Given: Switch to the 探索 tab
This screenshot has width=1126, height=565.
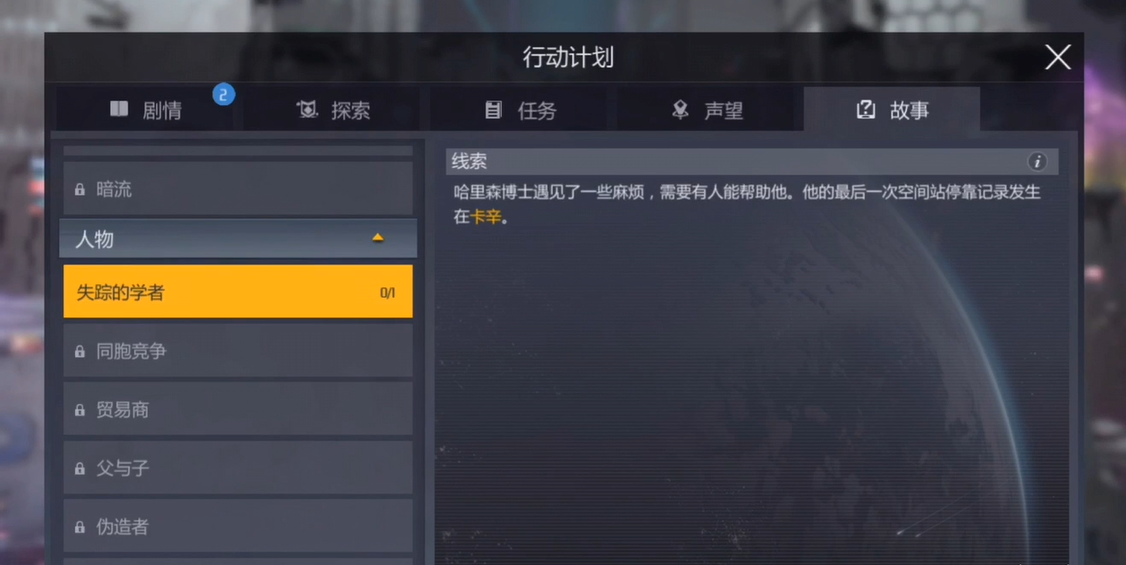Looking at the screenshot, I should click(332, 110).
